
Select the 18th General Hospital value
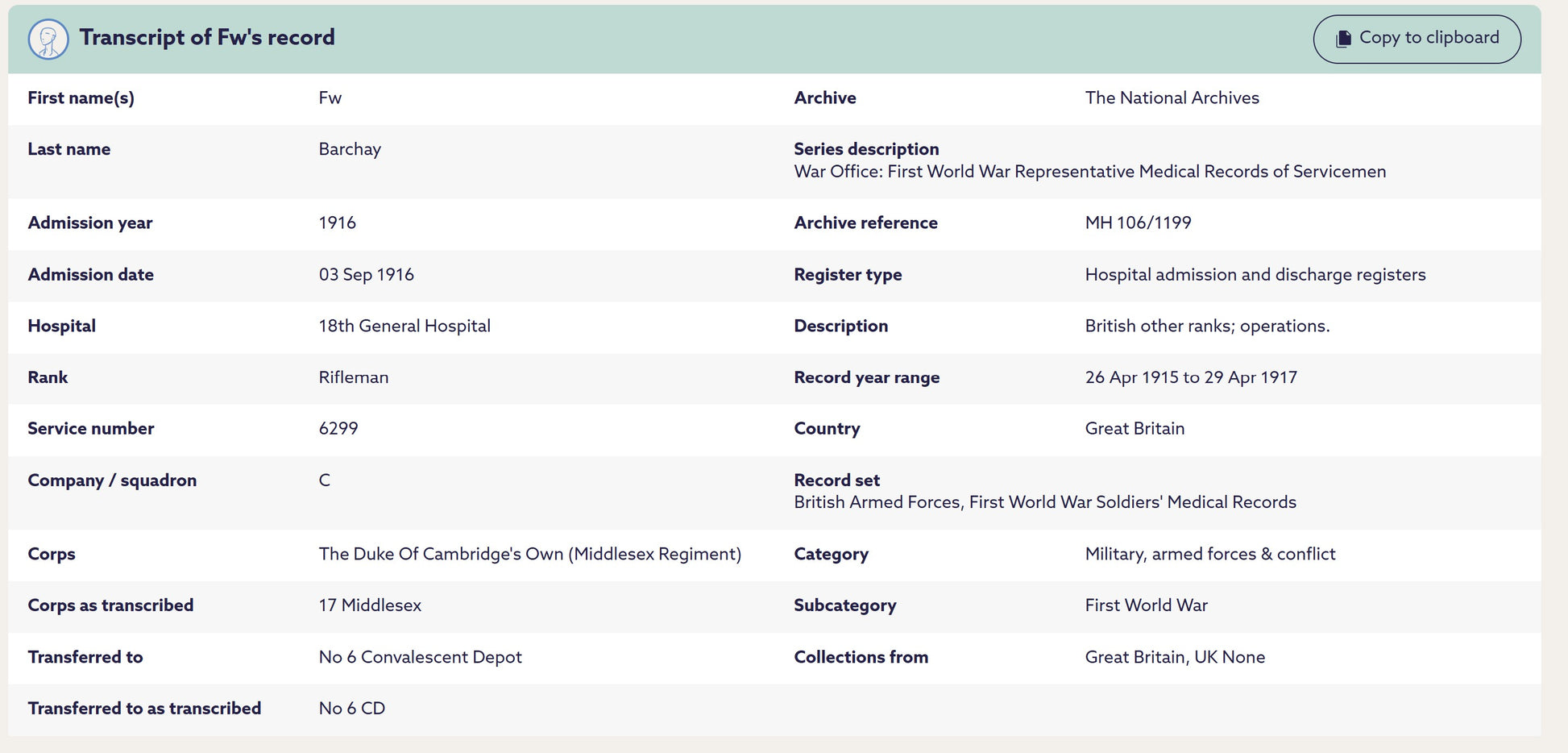(x=404, y=326)
